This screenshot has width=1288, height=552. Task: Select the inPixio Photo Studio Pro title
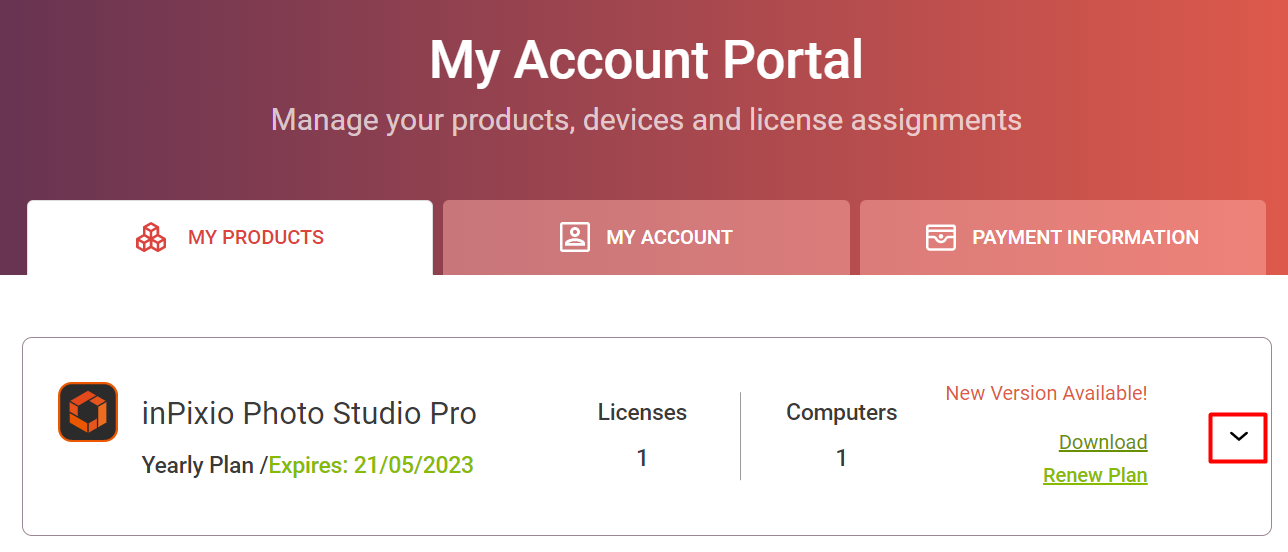tap(309, 413)
